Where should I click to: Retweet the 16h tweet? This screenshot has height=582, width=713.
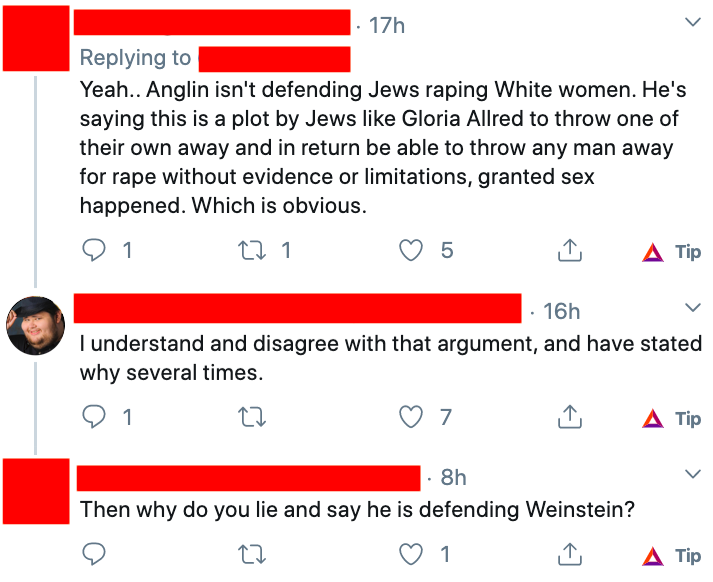pyautogui.click(x=253, y=418)
